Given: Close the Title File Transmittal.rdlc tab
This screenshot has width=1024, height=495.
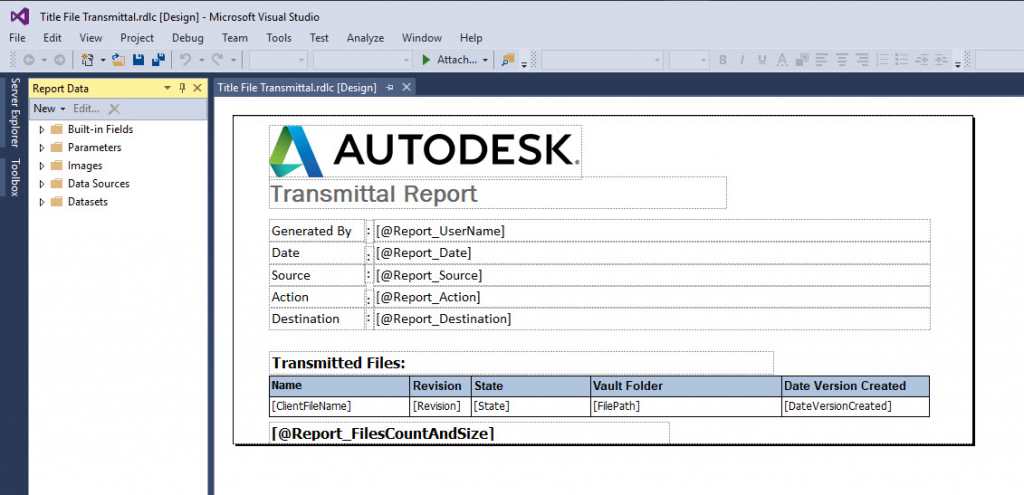Looking at the screenshot, I should (x=406, y=87).
